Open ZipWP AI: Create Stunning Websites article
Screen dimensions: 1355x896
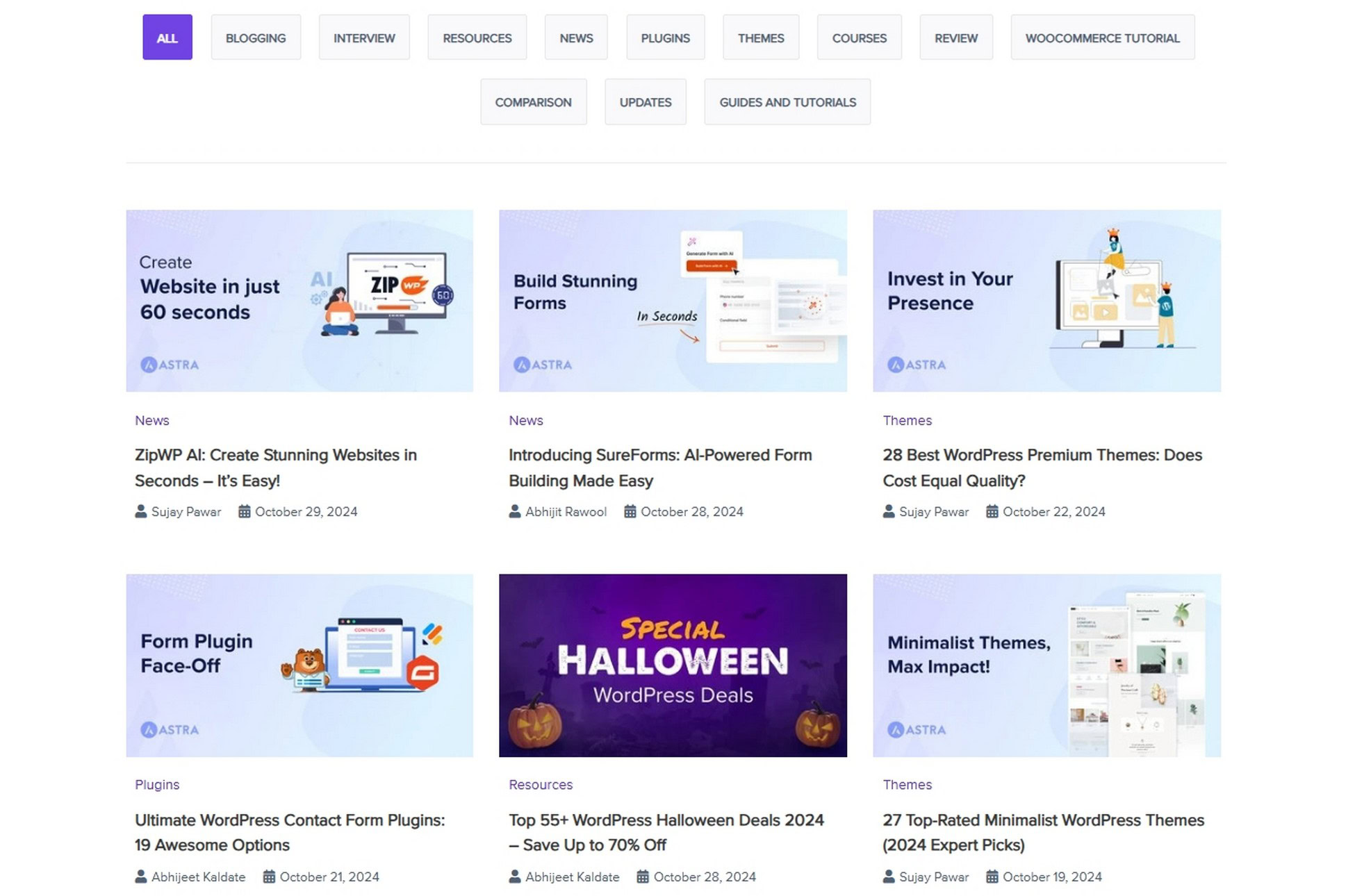point(276,467)
